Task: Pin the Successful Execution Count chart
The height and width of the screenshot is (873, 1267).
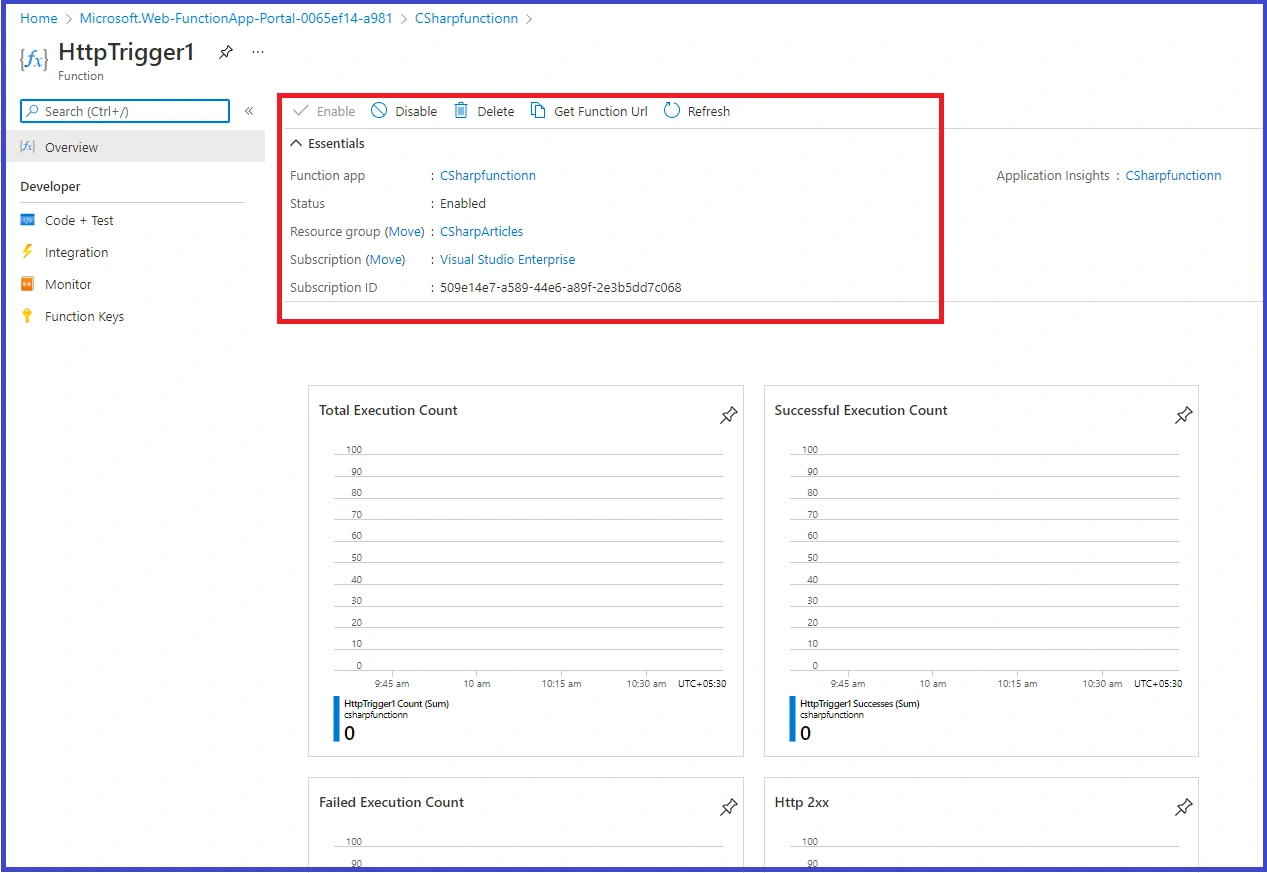Action: click(x=1184, y=415)
